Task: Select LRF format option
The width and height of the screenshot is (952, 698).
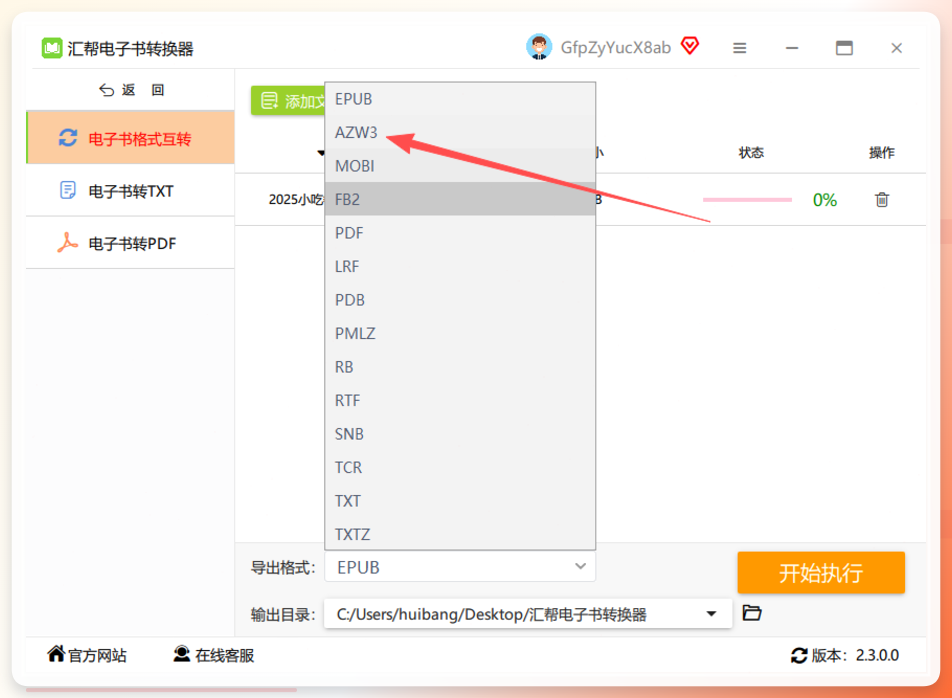Action: click(460, 266)
